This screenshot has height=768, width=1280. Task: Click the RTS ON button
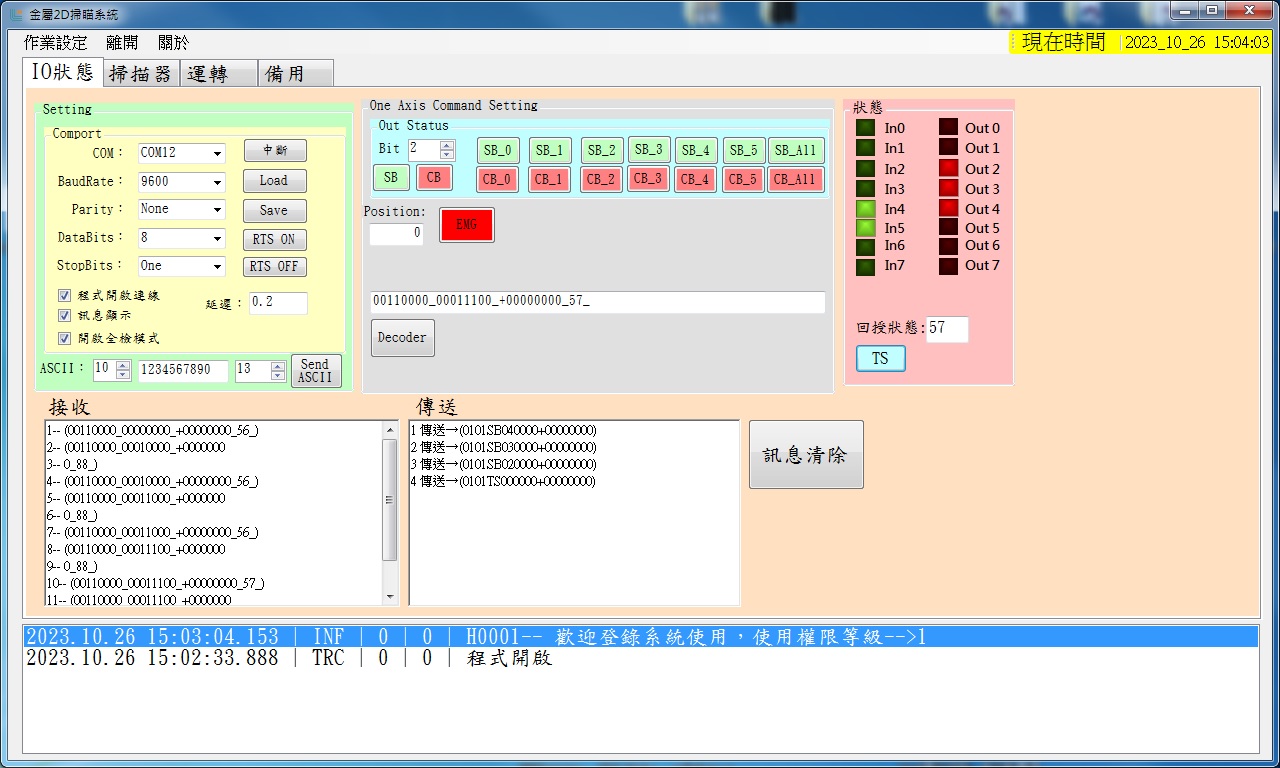coord(275,240)
